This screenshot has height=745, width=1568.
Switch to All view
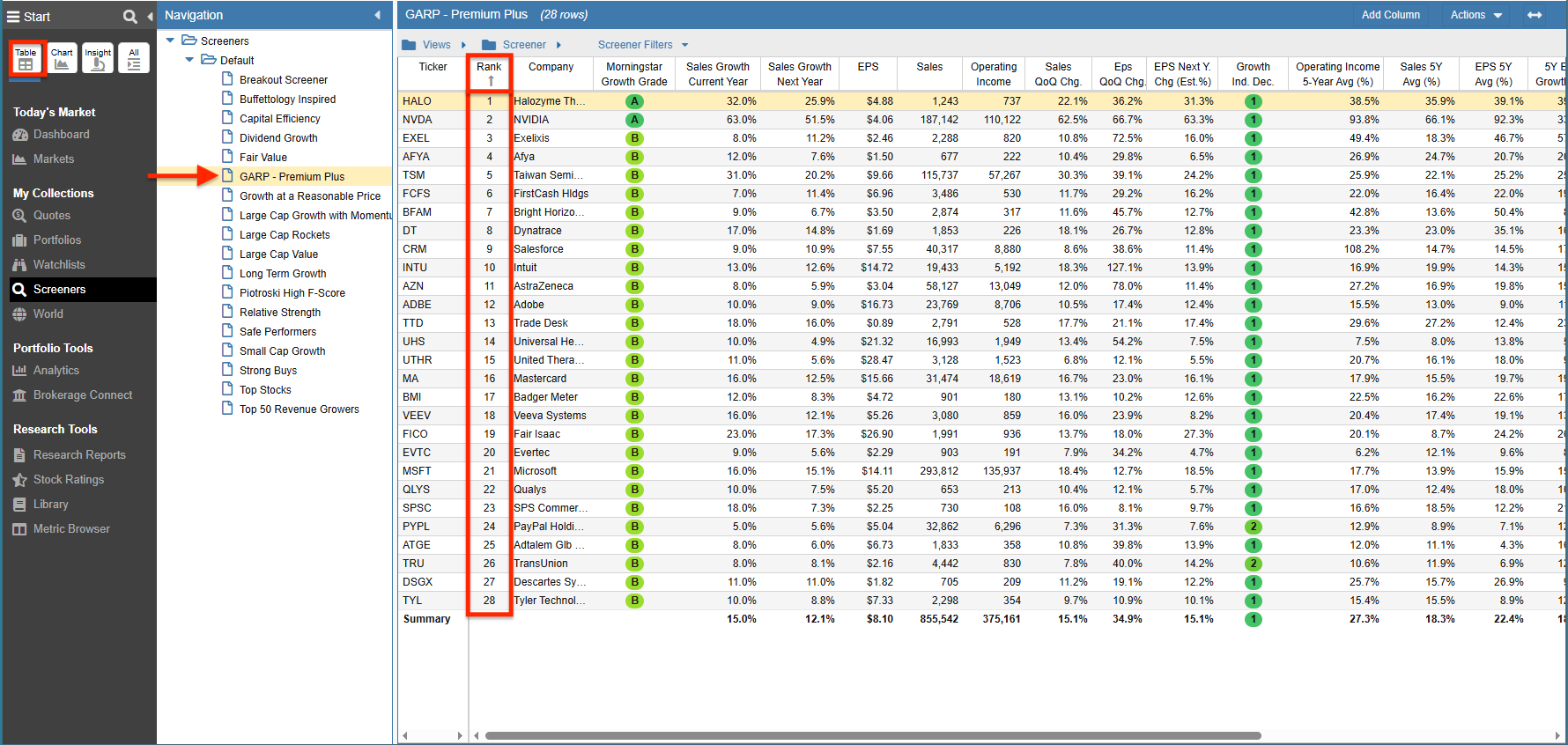(134, 59)
